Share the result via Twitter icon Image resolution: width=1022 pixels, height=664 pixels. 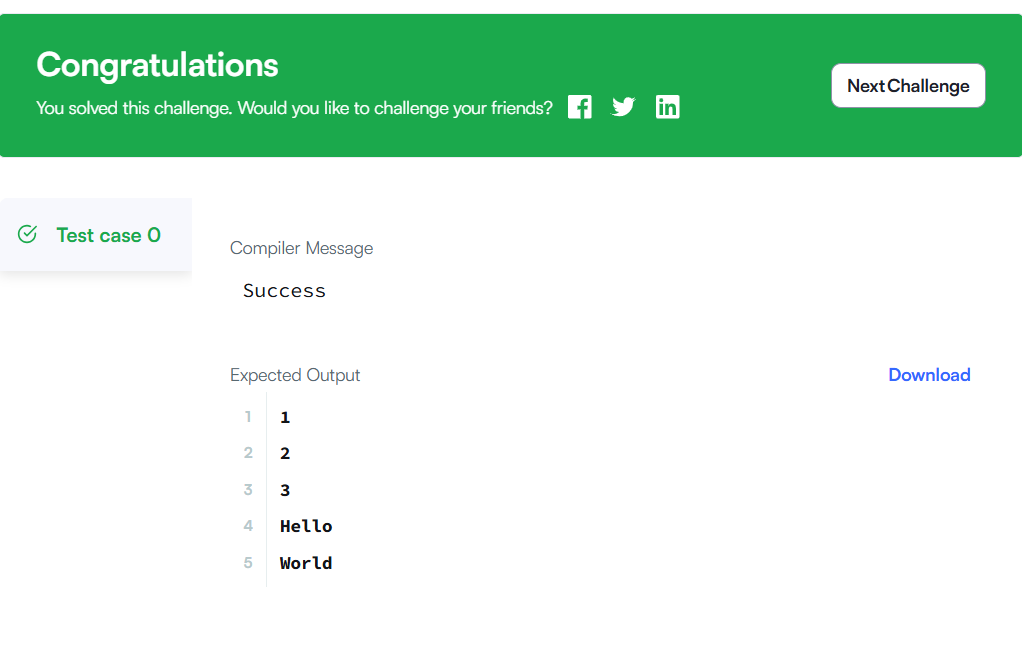tap(623, 107)
